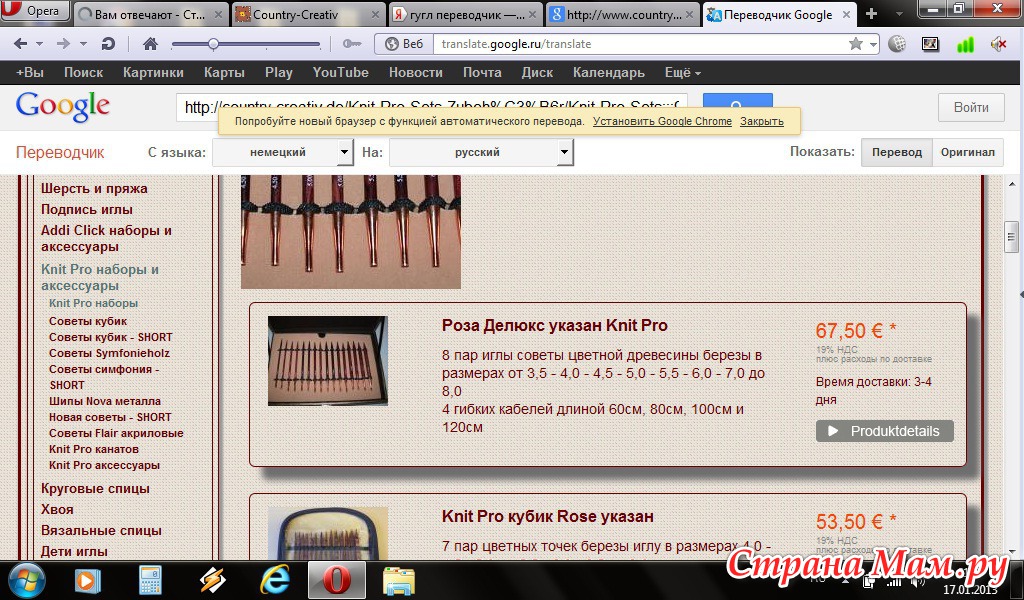
Task: Show the original page with Оригинал
Action: 968,152
